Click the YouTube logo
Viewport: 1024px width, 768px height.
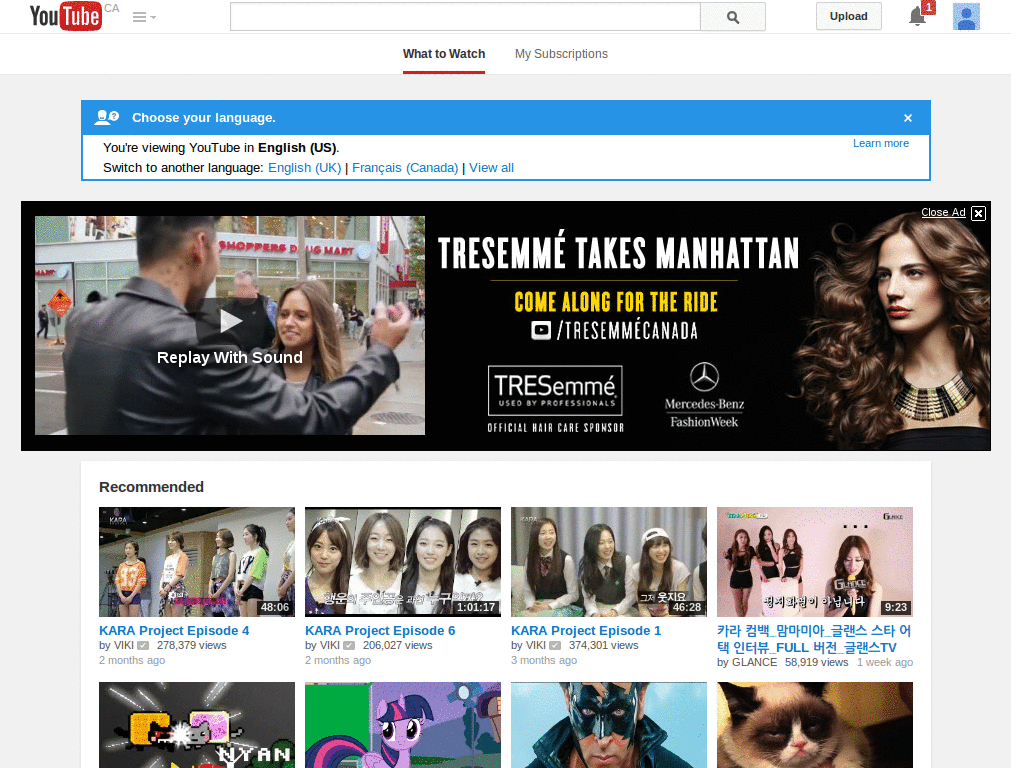tap(65, 16)
